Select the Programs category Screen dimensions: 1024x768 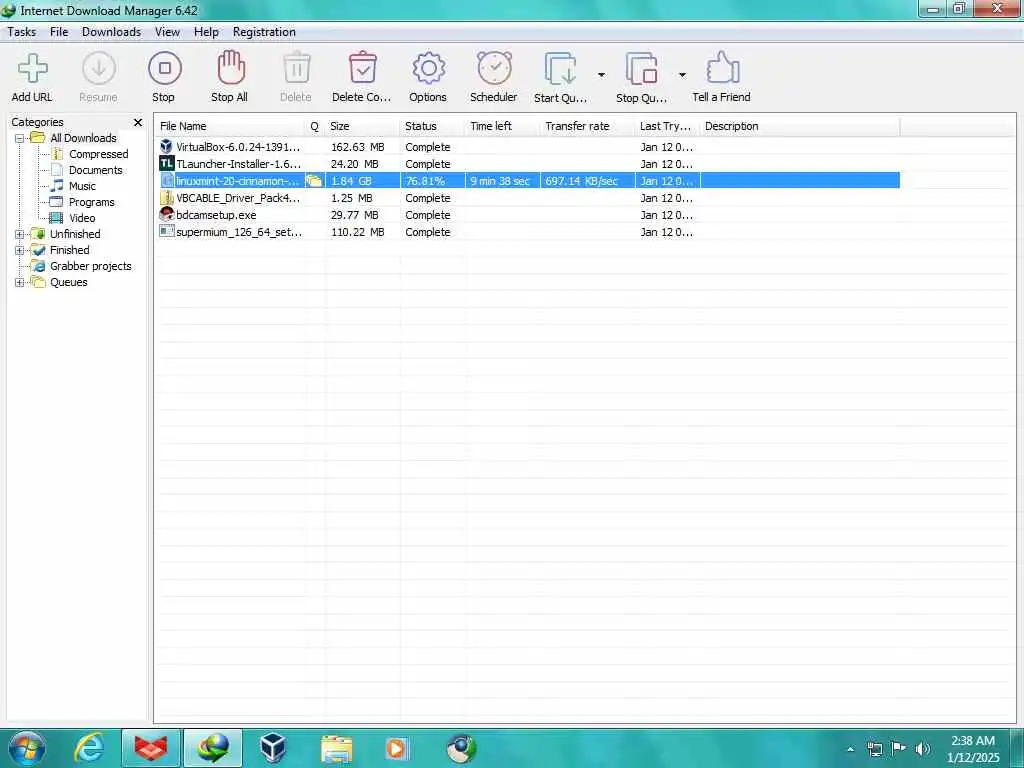91,202
